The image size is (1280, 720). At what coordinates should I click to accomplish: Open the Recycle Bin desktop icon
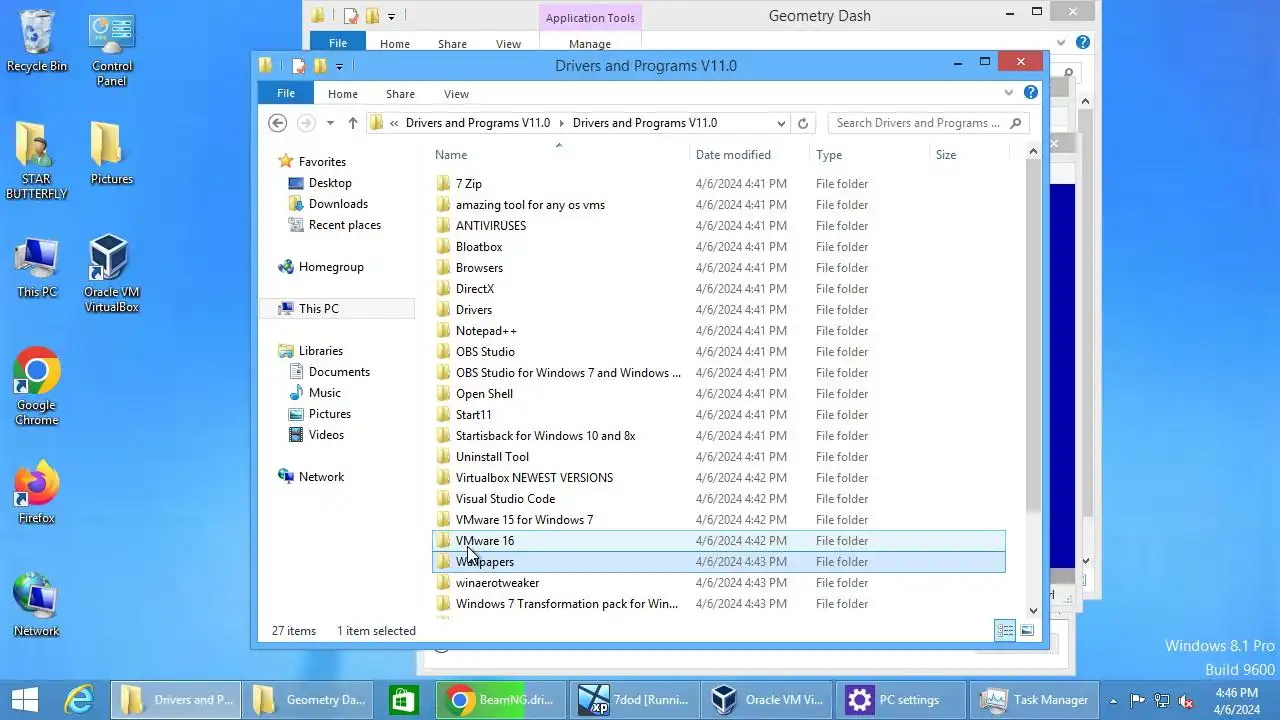(x=37, y=42)
